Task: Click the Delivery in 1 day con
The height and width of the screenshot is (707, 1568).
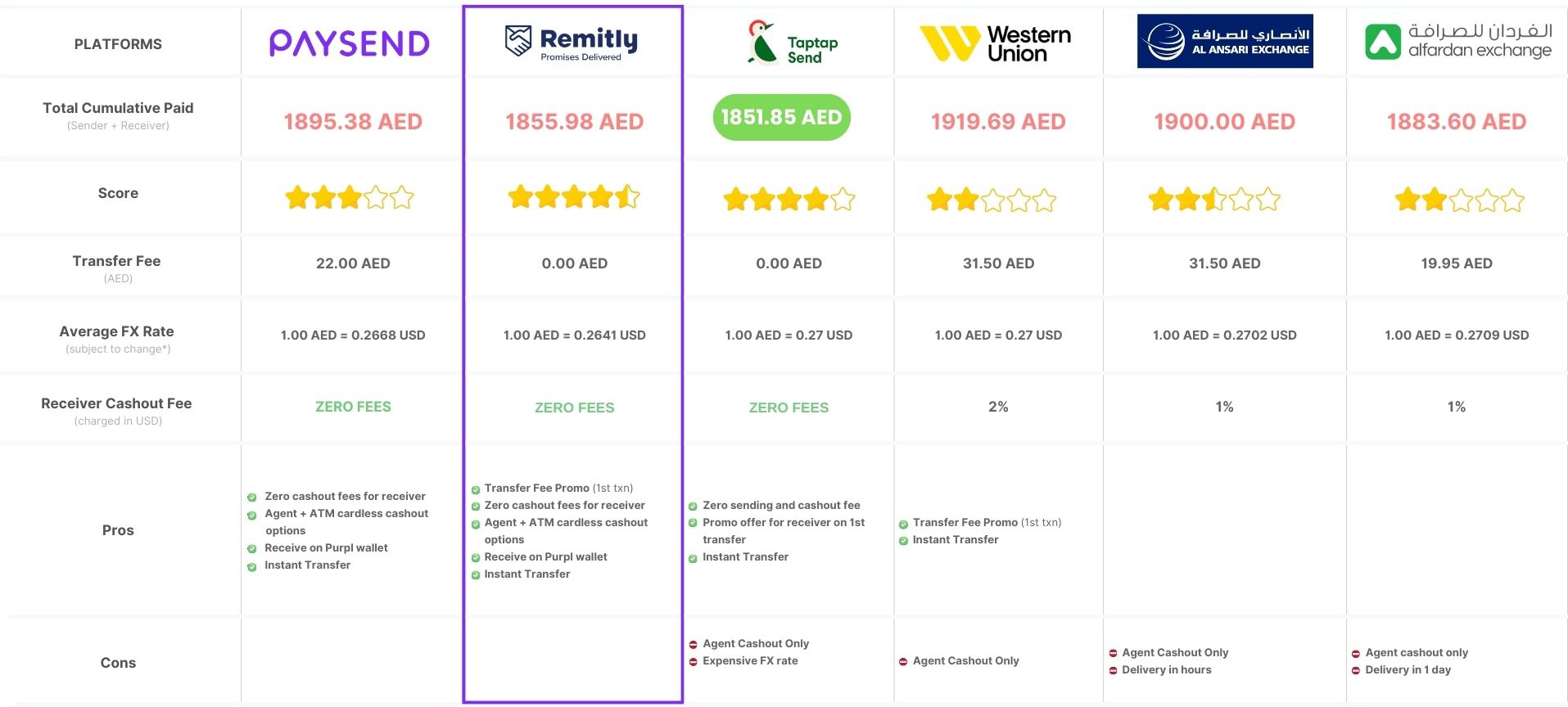Action: [1408, 670]
